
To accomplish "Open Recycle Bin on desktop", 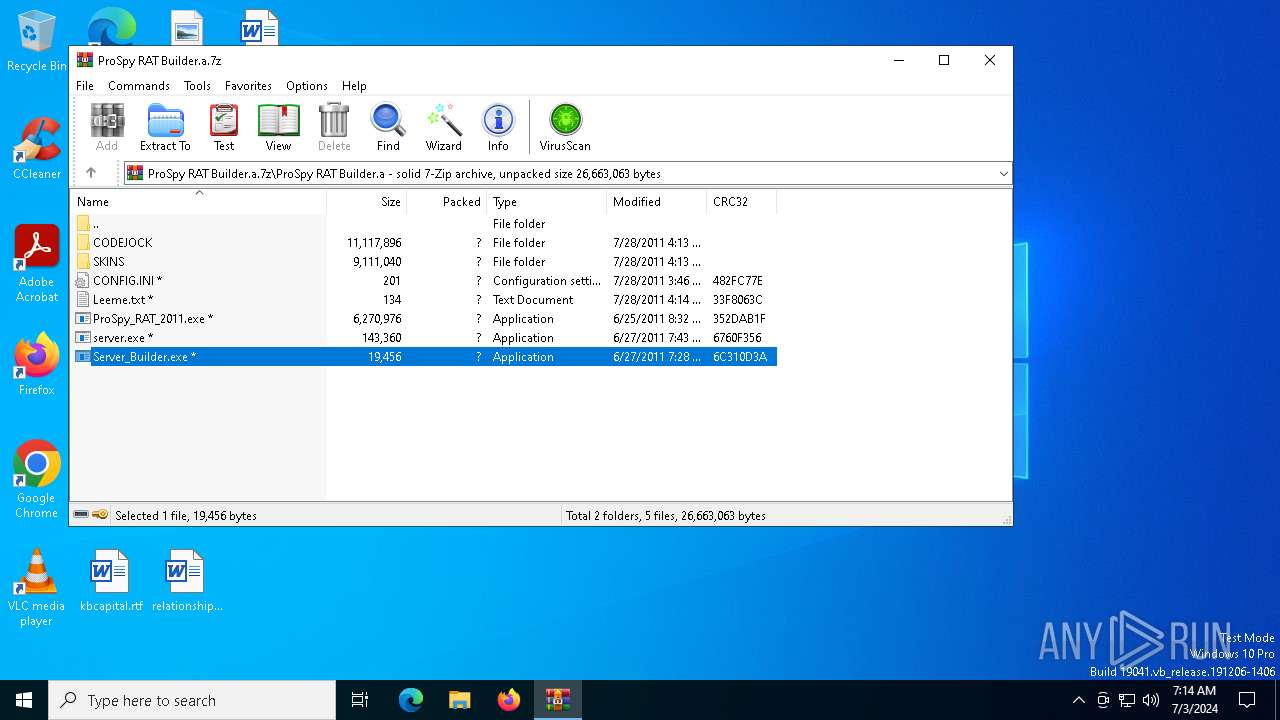I will click(37, 42).
